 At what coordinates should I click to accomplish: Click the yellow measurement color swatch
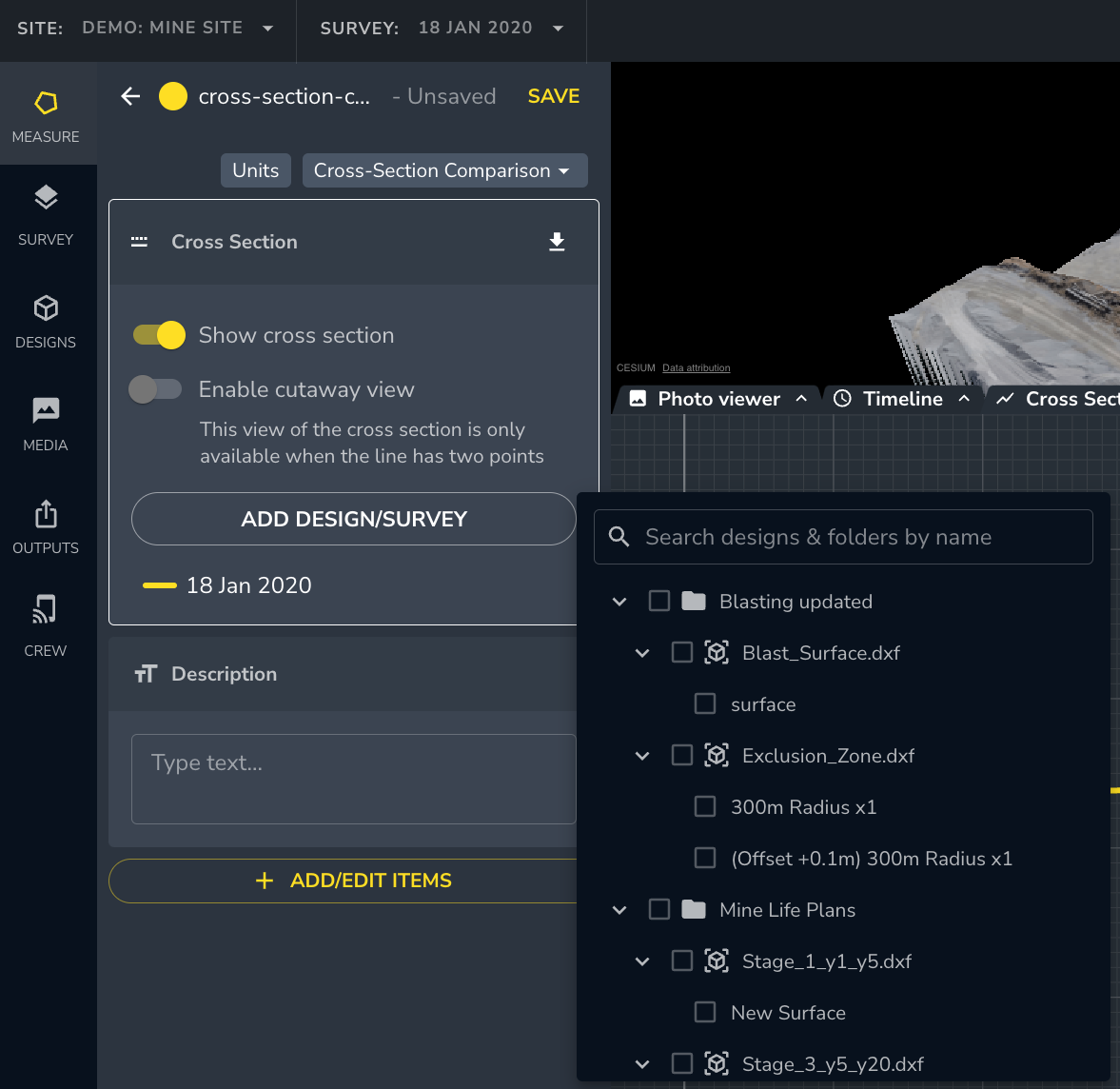point(172,96)
